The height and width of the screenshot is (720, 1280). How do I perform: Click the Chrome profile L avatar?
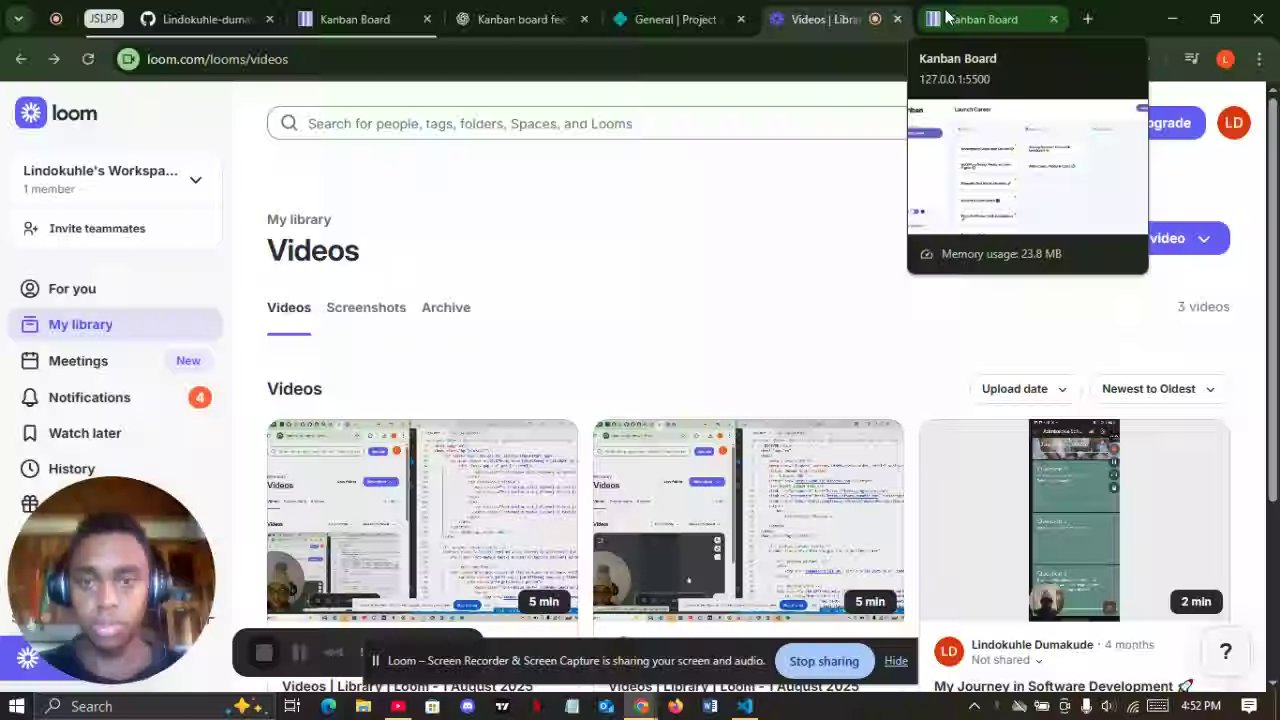tap(1225, 59)
